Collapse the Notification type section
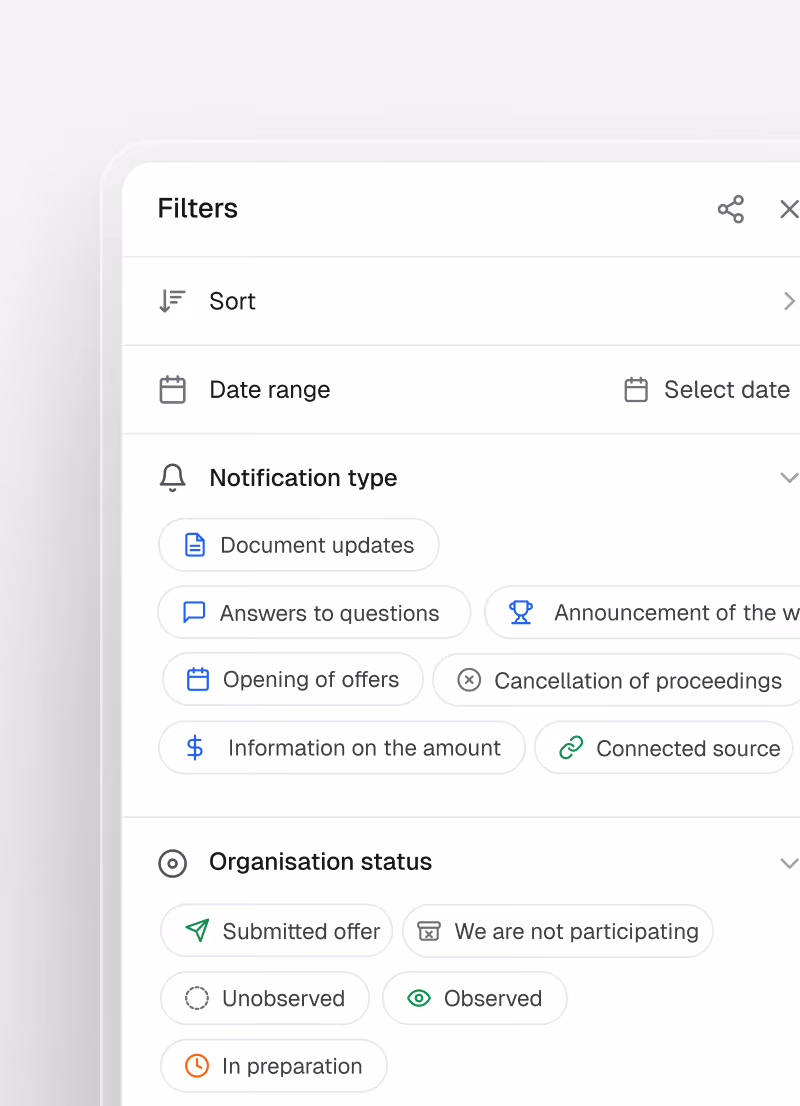800x1106 pixels. pos(789,478)
